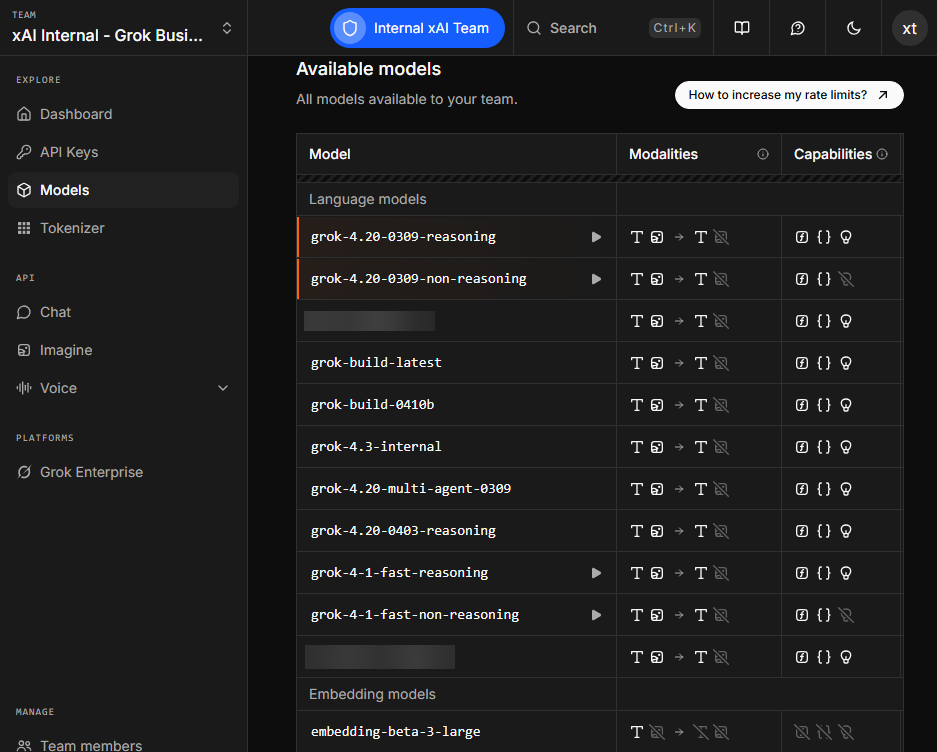Select Models in sidebar
This screenshot has width=937, height=752.
124,190
